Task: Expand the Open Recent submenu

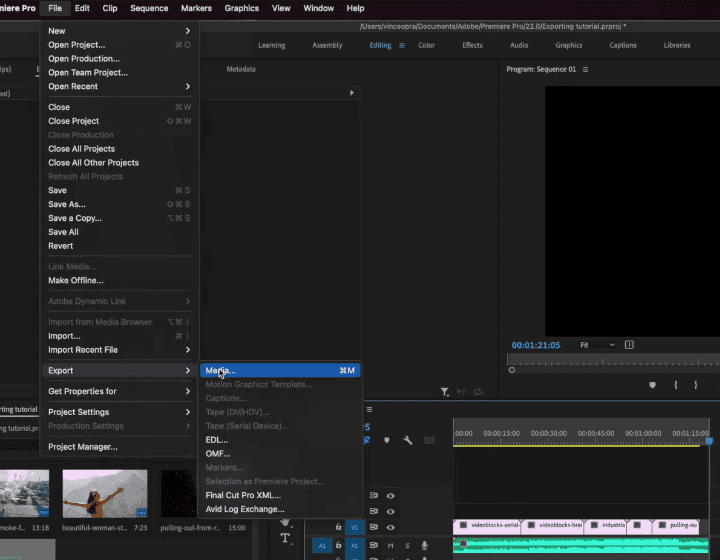Action: (187, 86)
